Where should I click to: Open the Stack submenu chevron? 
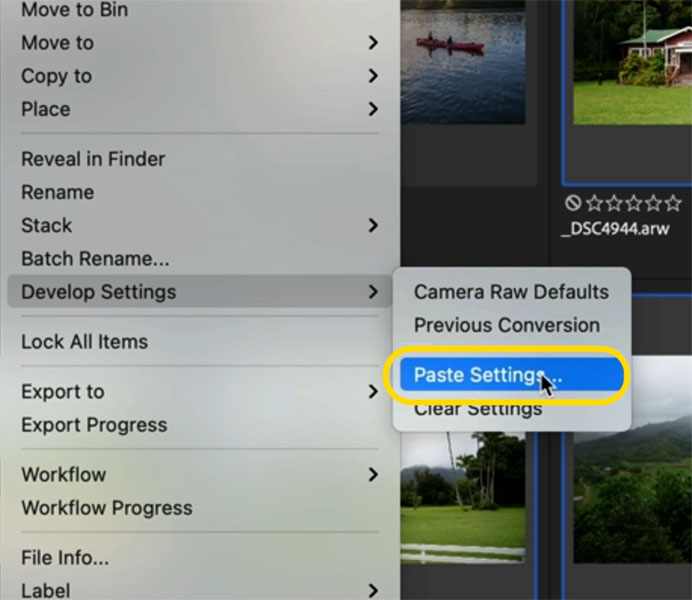point(373,225)
